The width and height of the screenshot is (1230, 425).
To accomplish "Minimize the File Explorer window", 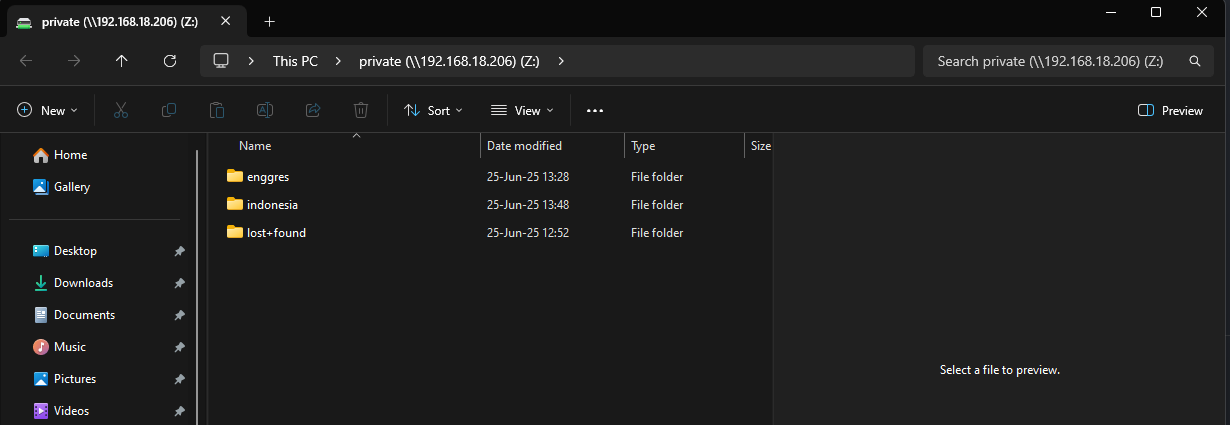I will pos(1111,12).
